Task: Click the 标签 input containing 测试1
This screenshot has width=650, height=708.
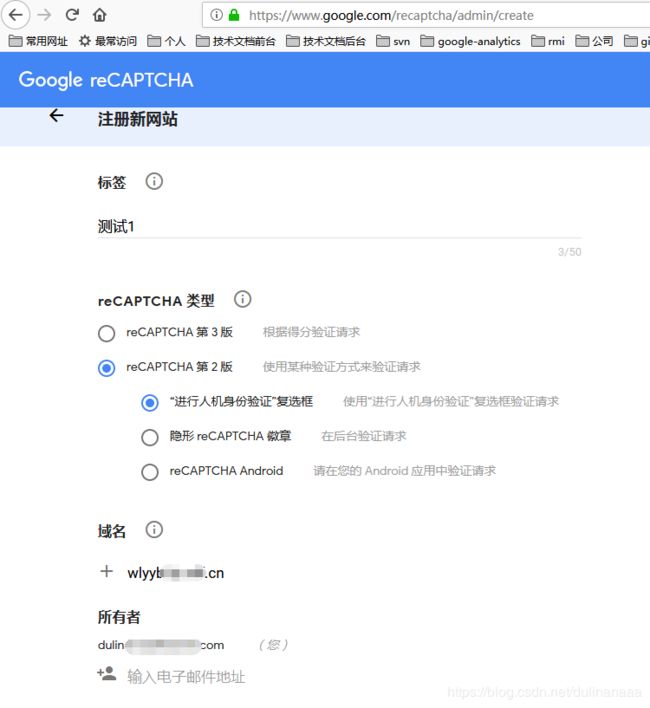Action: click(339, 226)
